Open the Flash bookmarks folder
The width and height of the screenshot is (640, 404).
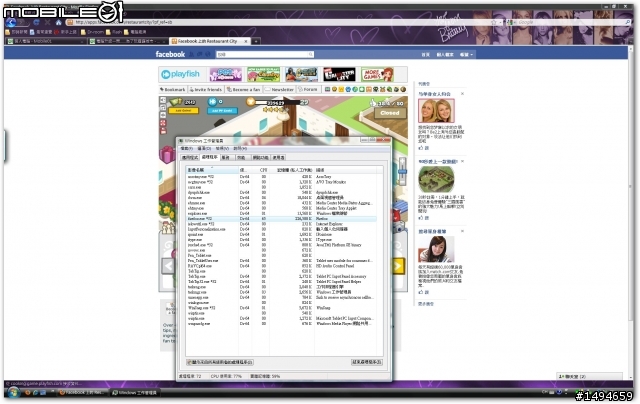[x=114, y=32]
